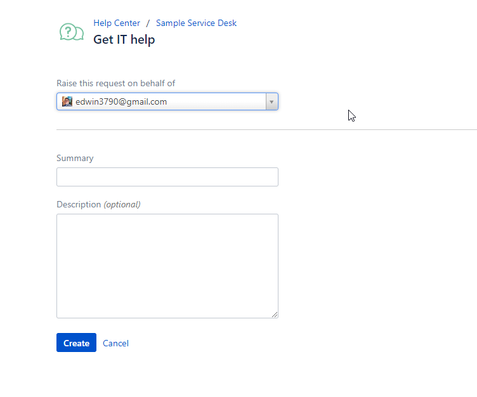Viewport: 477px width, 397px height.
Task: Click the service desk question-mark bubble icon
Action: (71, 32)
